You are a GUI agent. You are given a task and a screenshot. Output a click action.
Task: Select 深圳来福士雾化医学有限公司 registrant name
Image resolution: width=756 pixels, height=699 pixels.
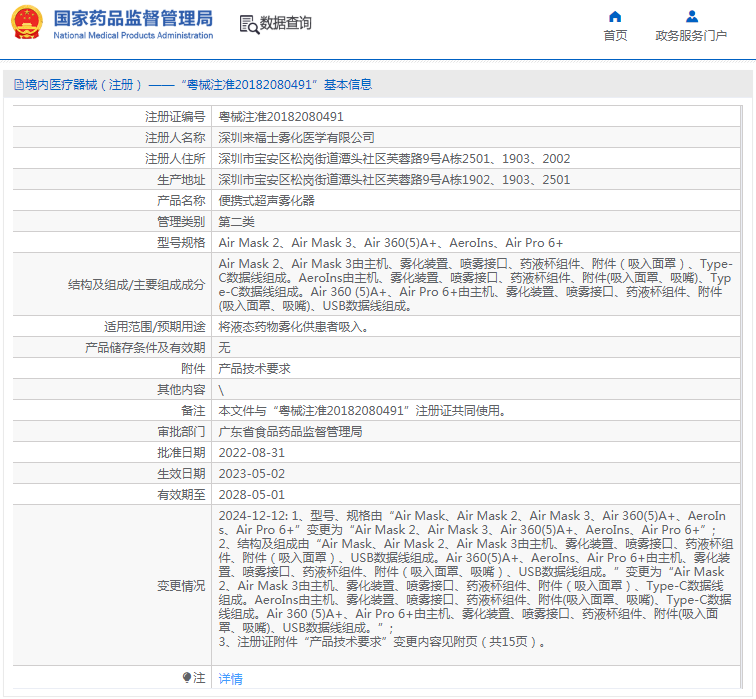pyautogui.click(x=297, y=138)
